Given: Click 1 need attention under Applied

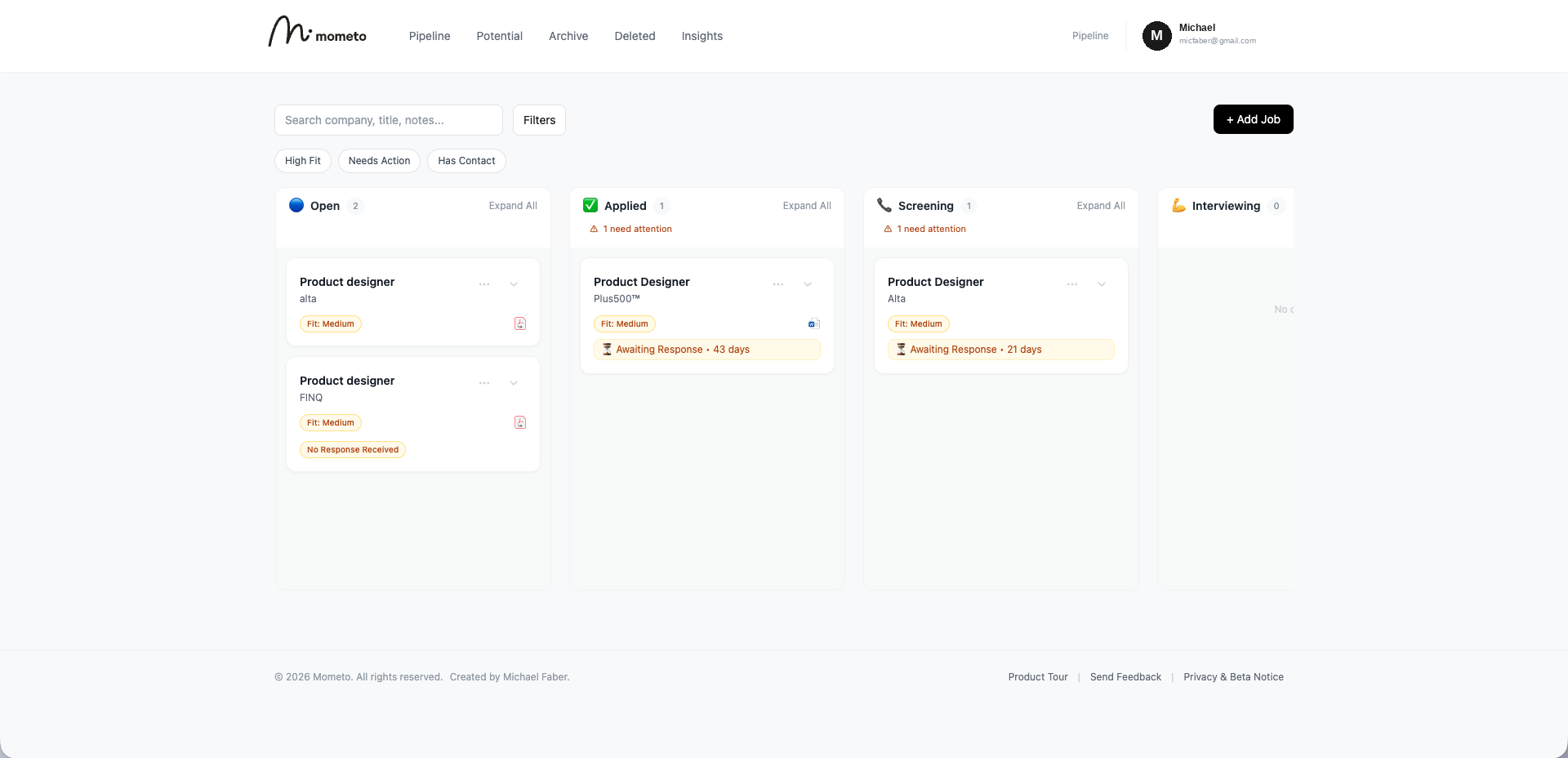Looking at the screenshot, I should (637, 230).
